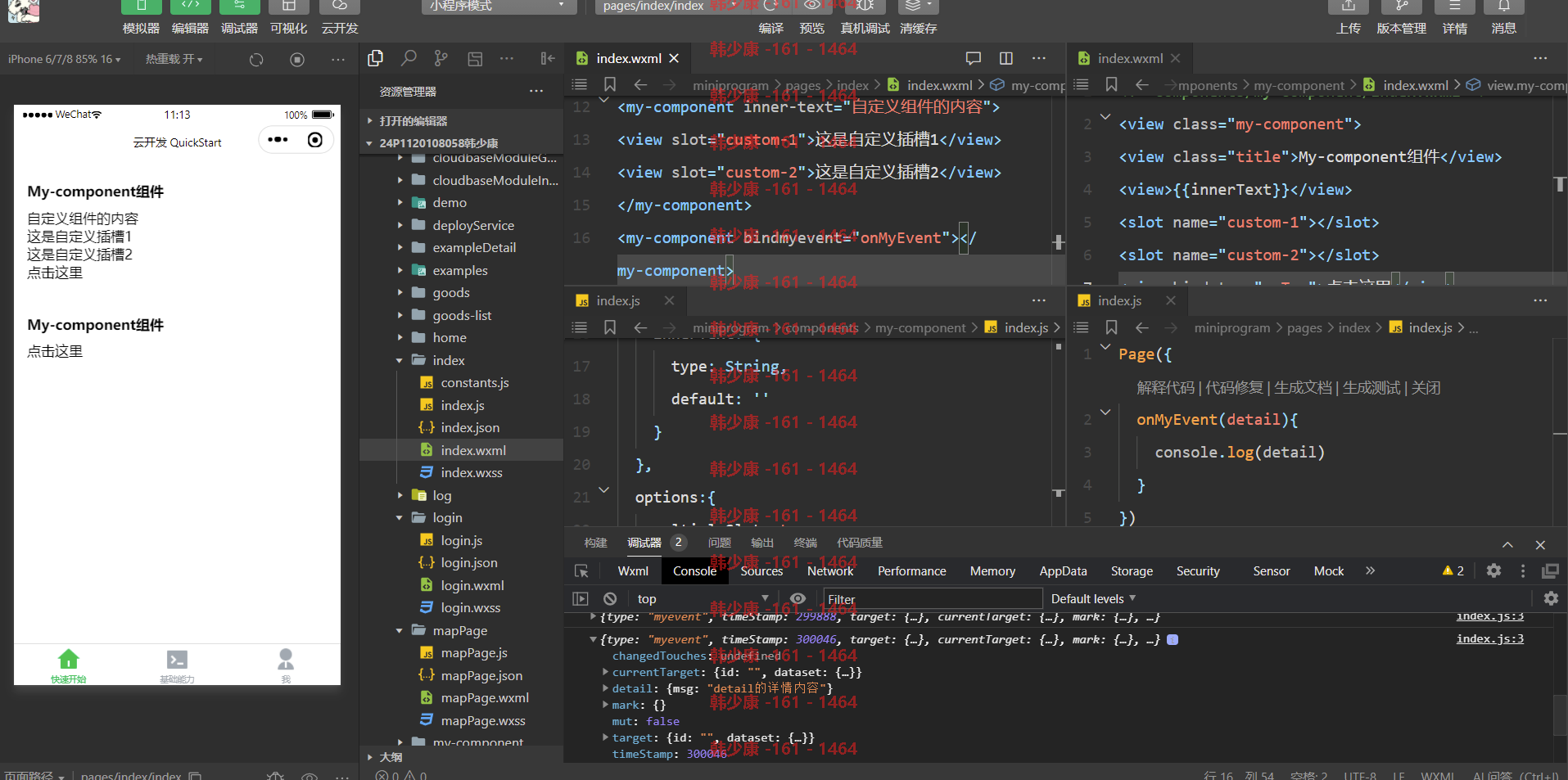This screenshot has width=1568, height=780.
Task: Open the source control branch icon
Action: coord(441,58)
